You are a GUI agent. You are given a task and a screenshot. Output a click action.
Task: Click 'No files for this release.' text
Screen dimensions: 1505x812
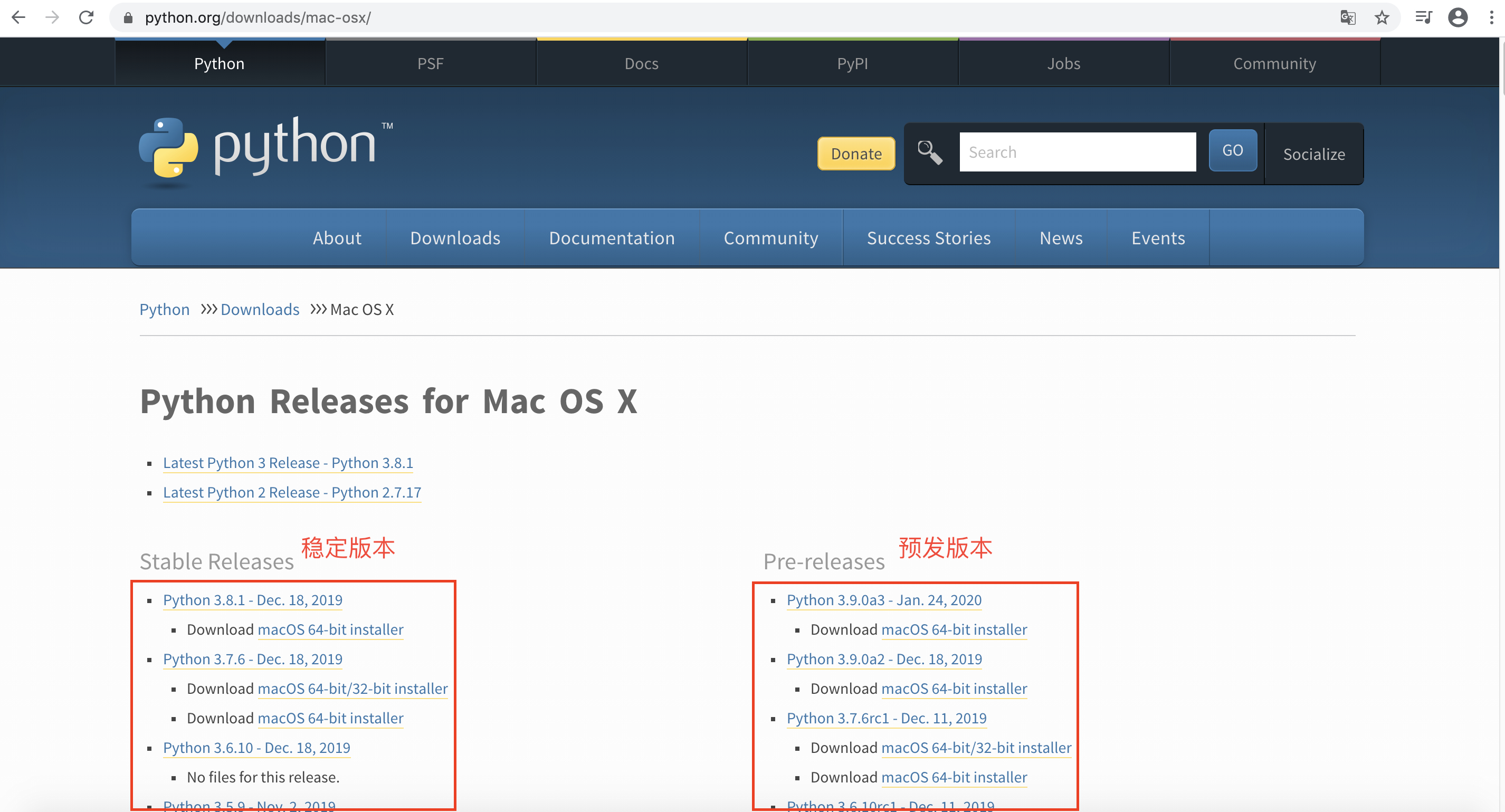click(x=263, y=778)
